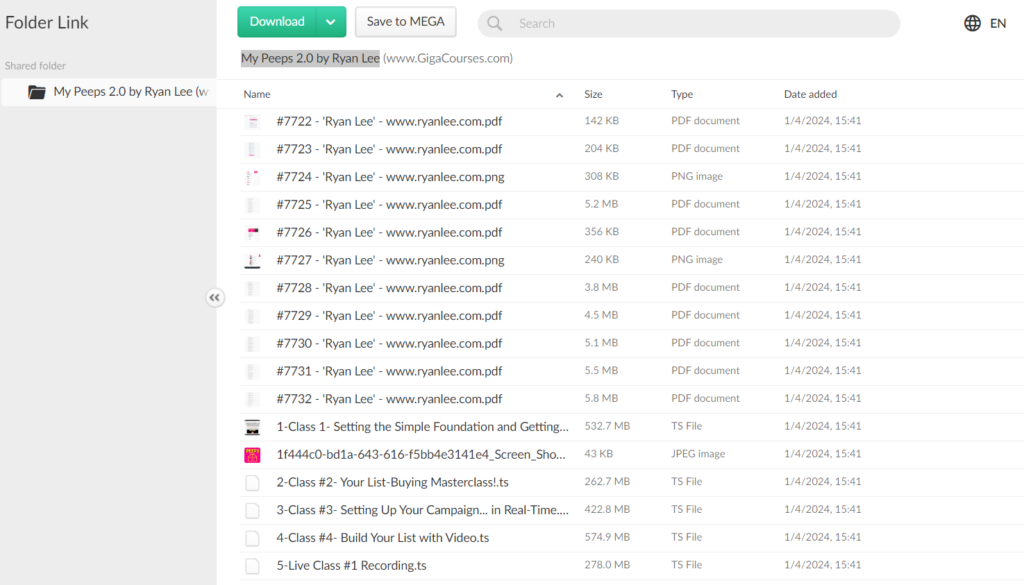
Task: Click the globe language icon
Action: point(972,23)
